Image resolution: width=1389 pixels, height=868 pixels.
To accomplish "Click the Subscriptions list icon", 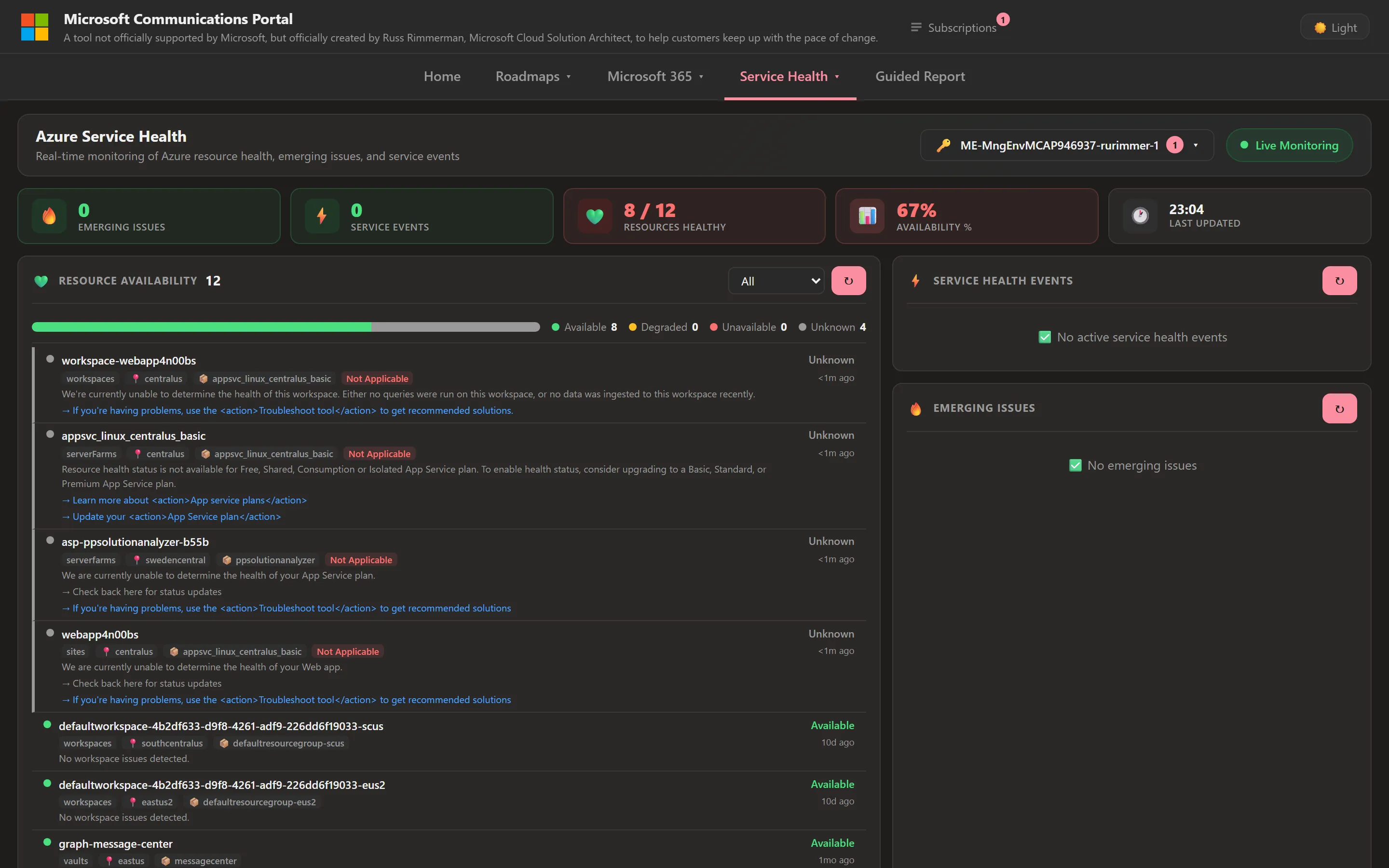I will (x=916, y=27).
